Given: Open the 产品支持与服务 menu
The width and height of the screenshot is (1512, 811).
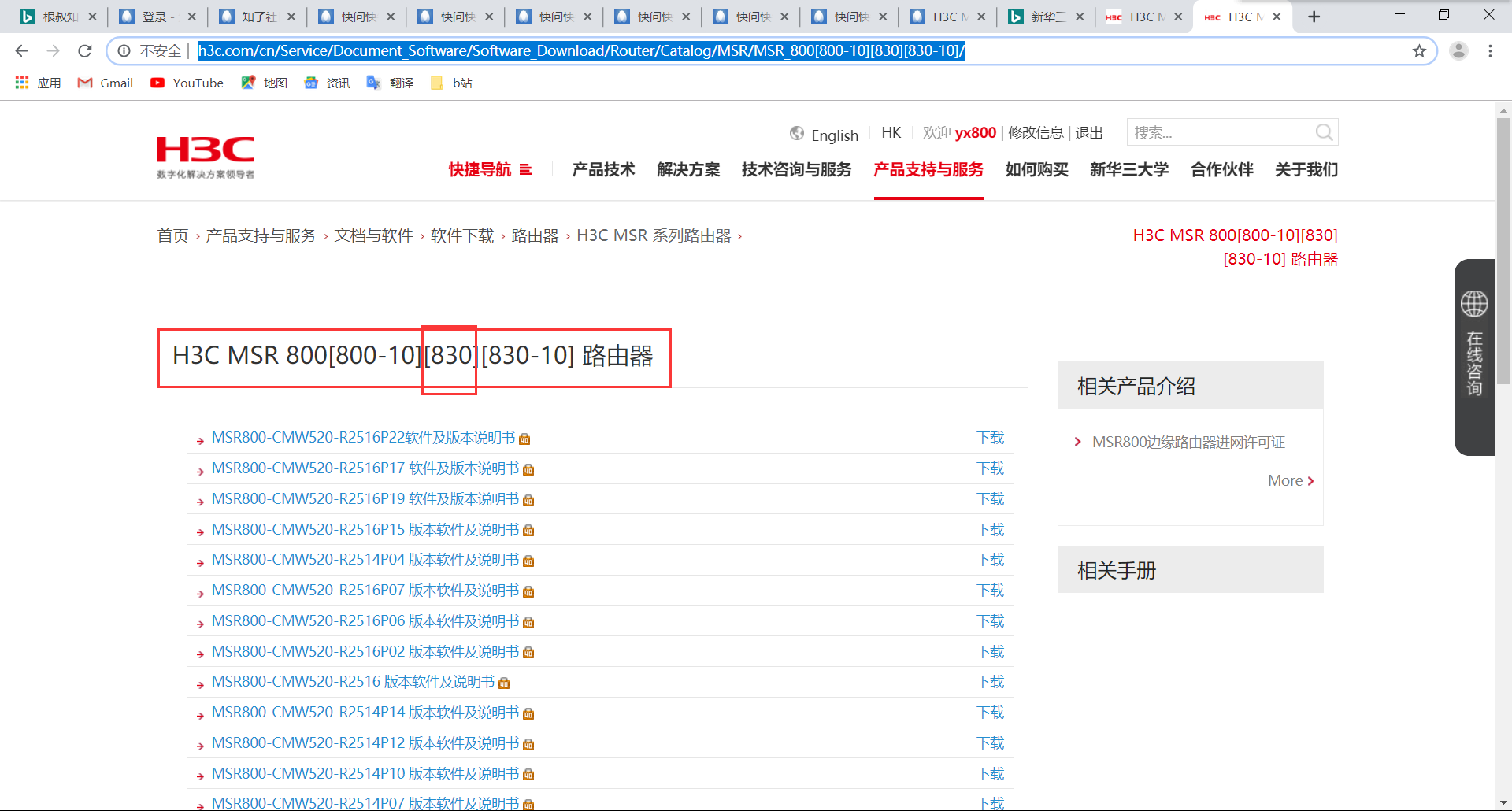Looking at the screenshot, I should [928, 169].
